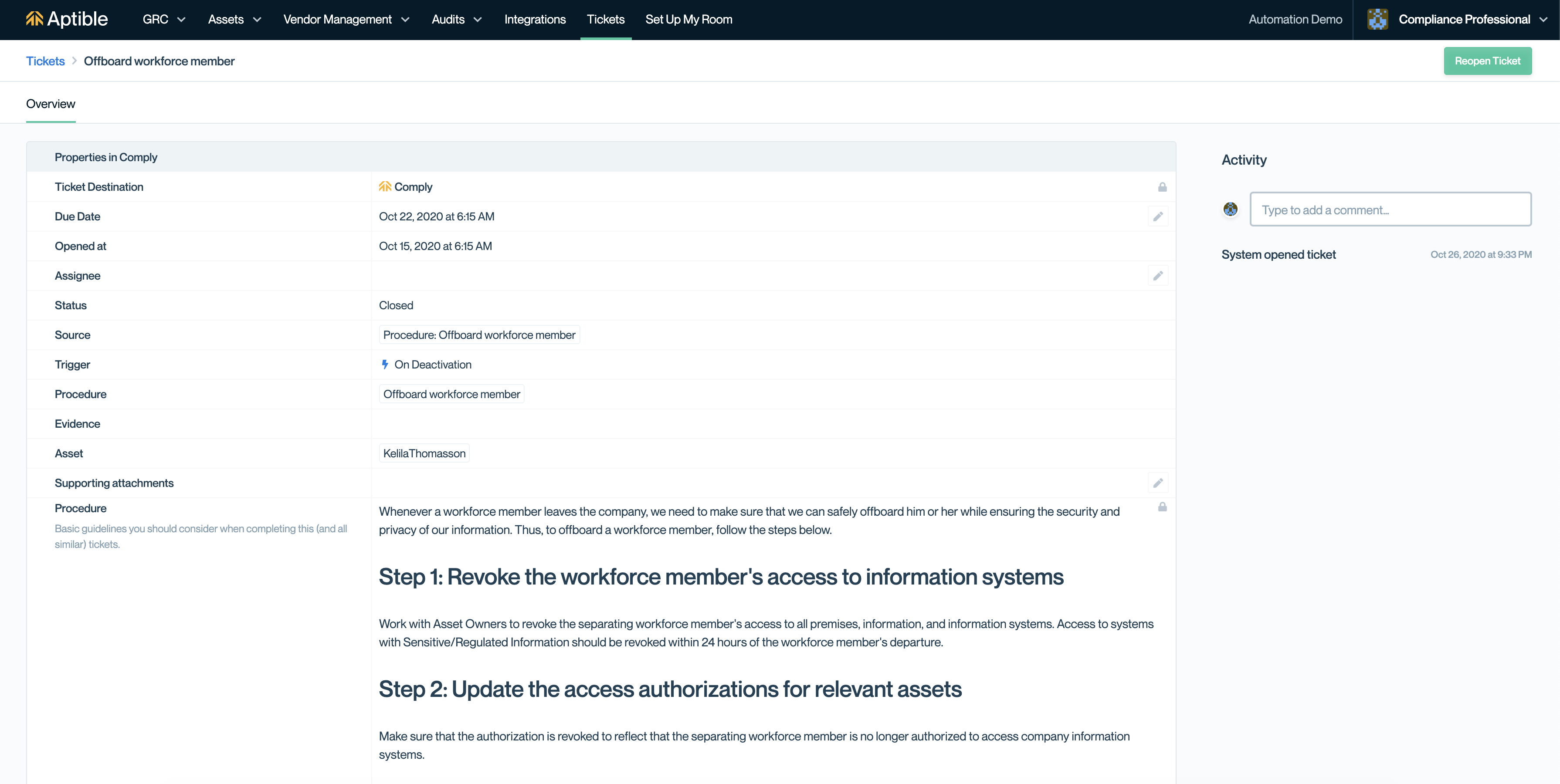The image size is (1560, 784).
Task: Edit the Due Date pencil icon
Action: pyautogui.click(x=1157, y=217)
